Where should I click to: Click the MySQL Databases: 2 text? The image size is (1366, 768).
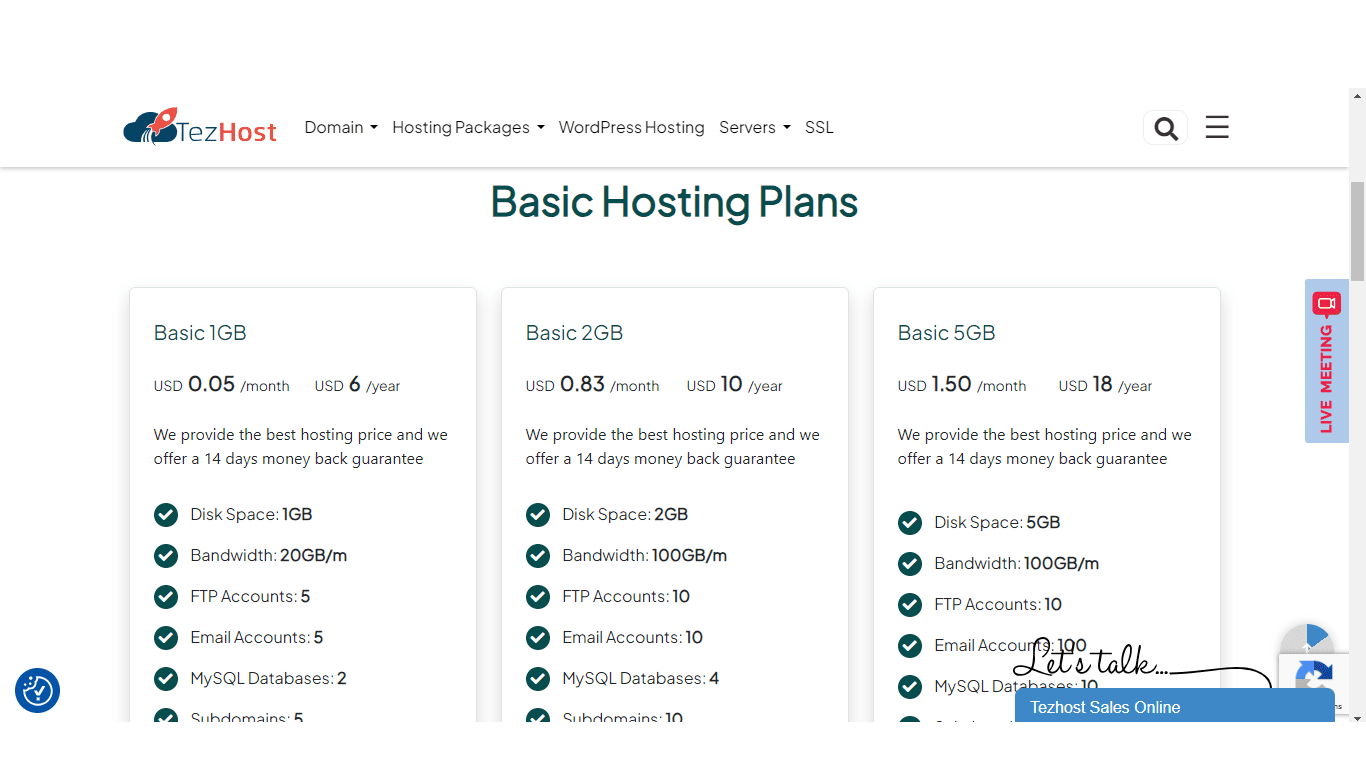(x=268, y=678)
